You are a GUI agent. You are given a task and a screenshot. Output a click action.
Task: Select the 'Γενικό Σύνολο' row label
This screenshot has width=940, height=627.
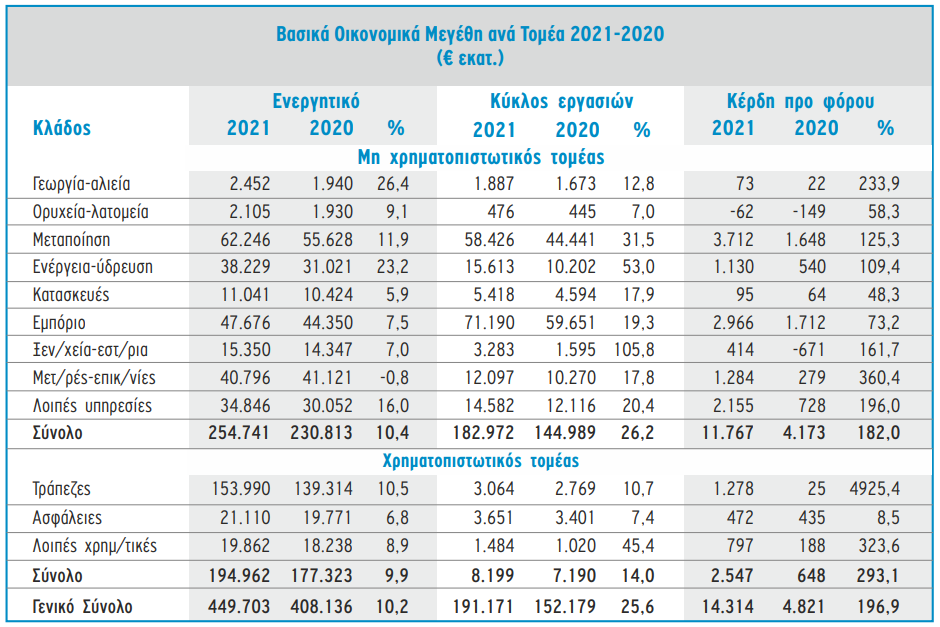(83, 606)
